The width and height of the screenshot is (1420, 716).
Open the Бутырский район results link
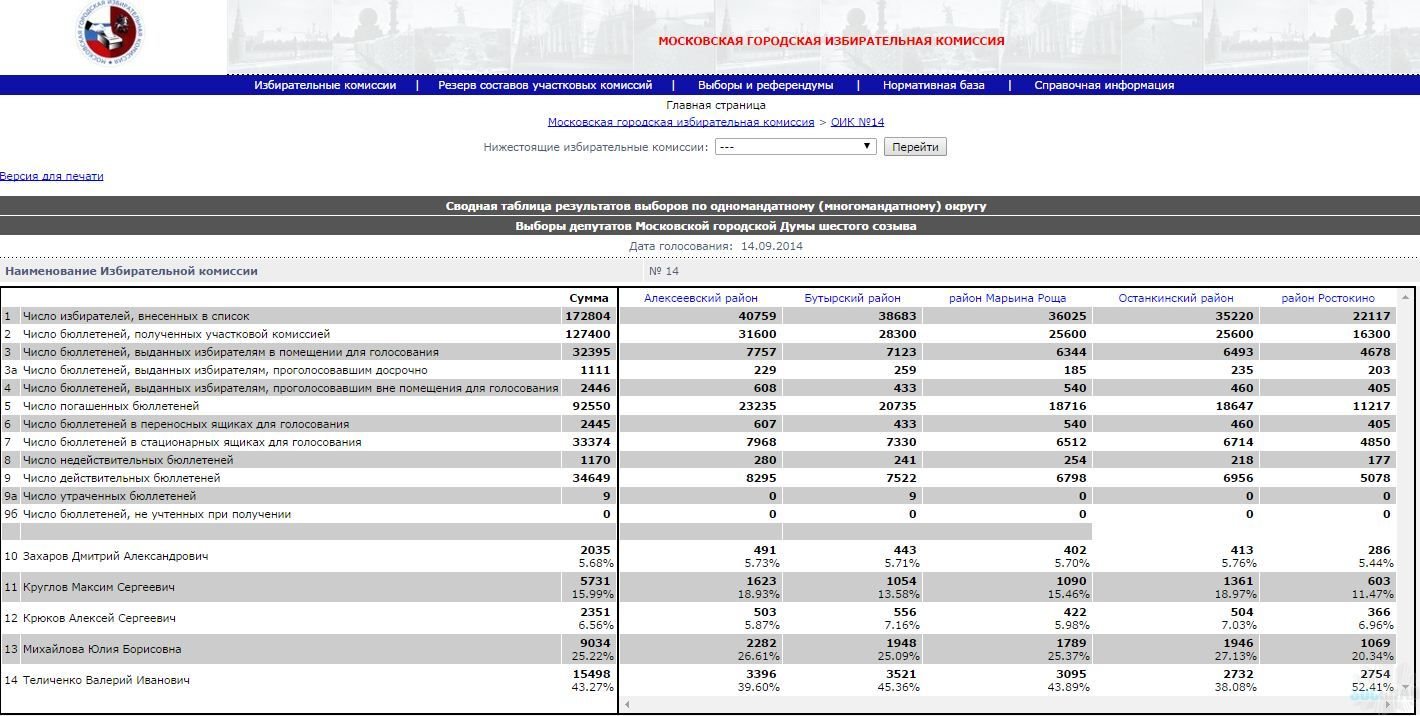coord(852,298)
